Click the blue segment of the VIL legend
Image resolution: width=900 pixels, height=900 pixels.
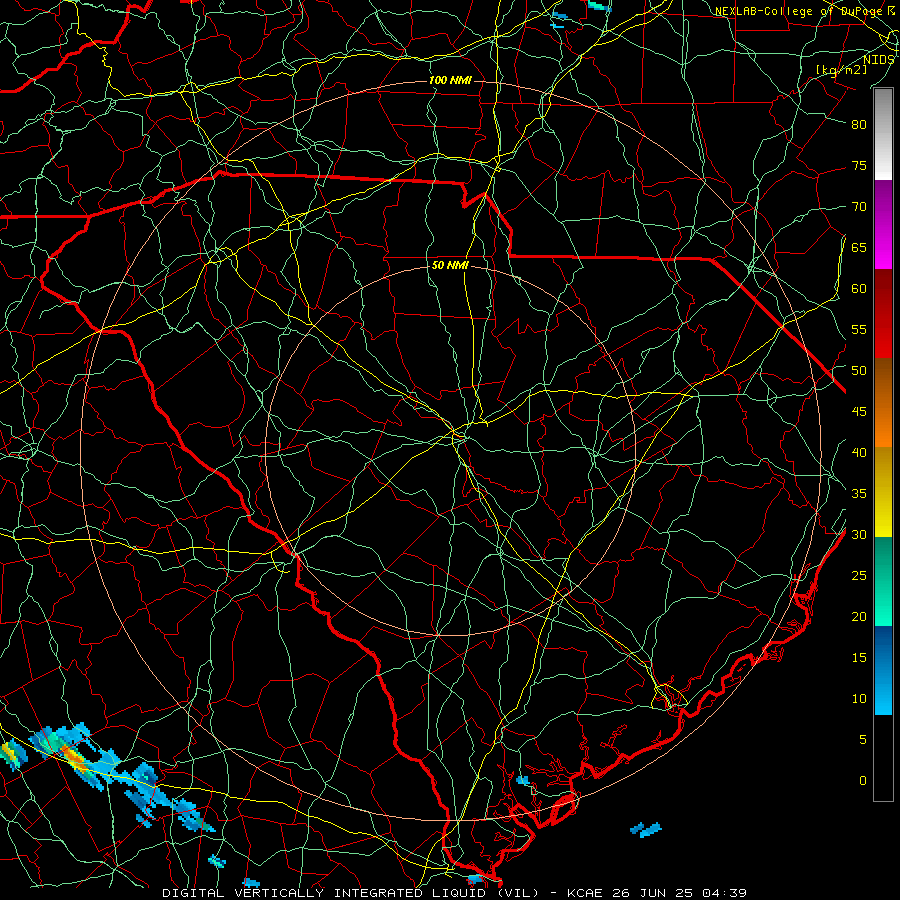(x=883, y=670)
